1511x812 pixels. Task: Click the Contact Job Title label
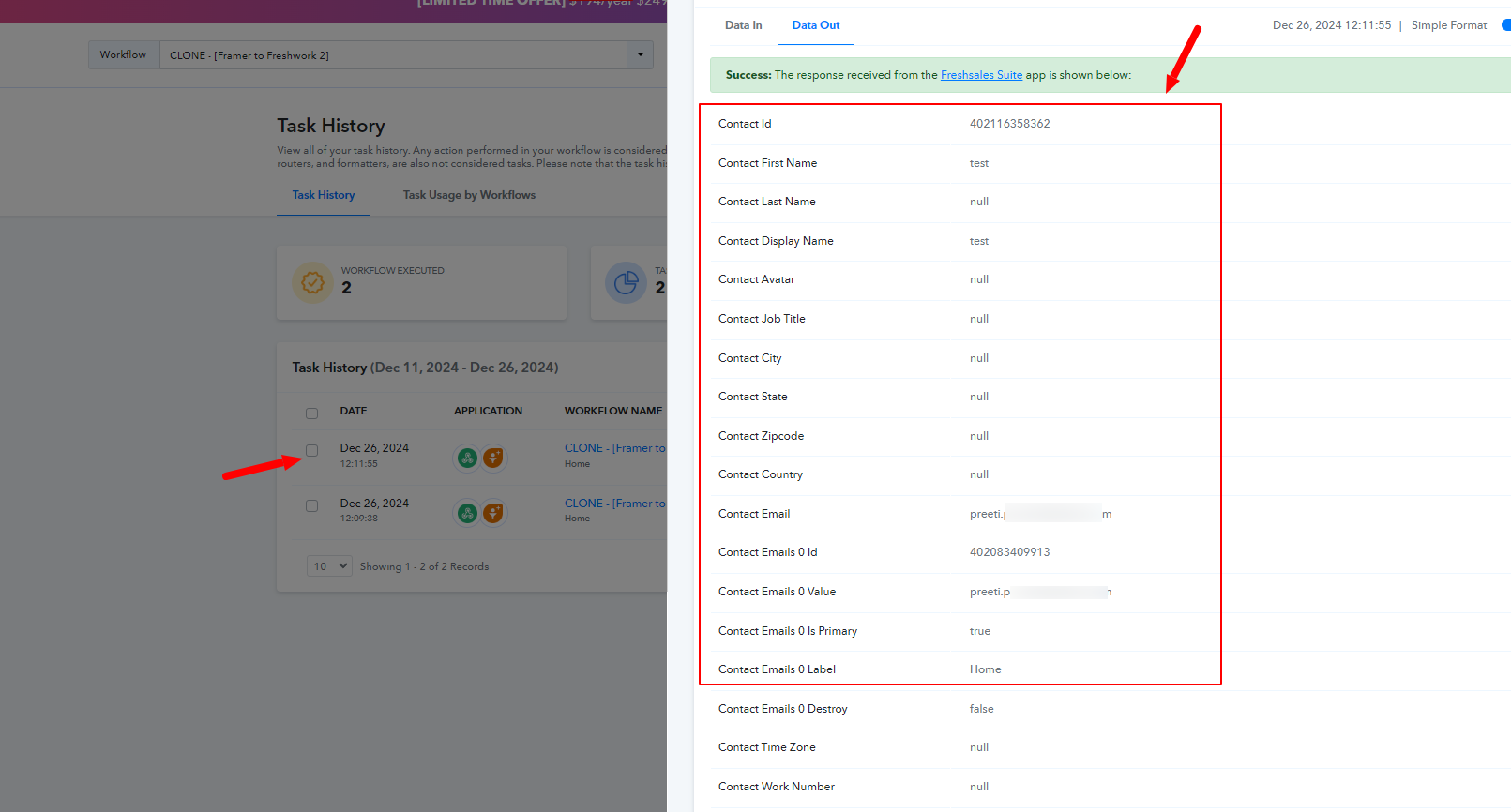point(762,319)
